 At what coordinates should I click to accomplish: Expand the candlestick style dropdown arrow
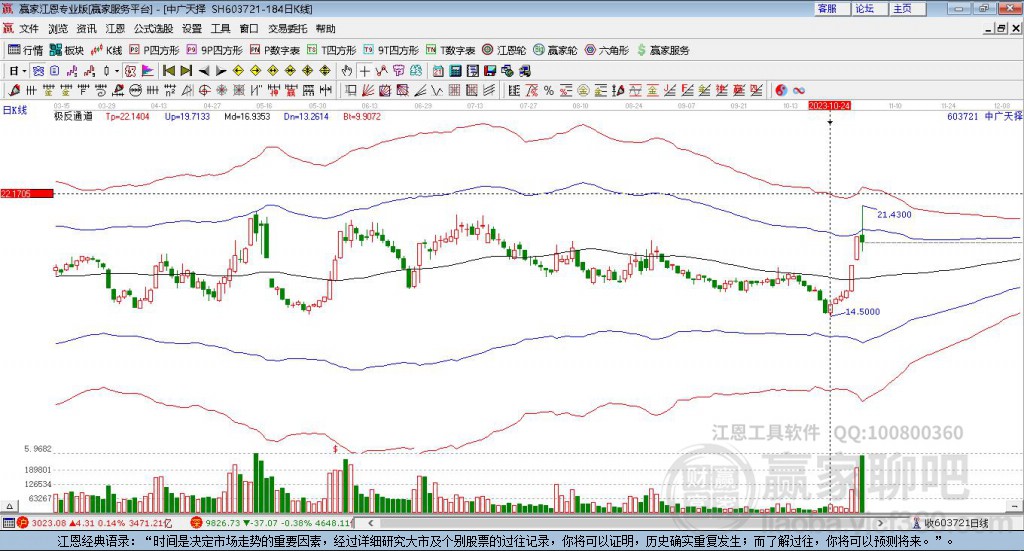(x=117, y=71)
